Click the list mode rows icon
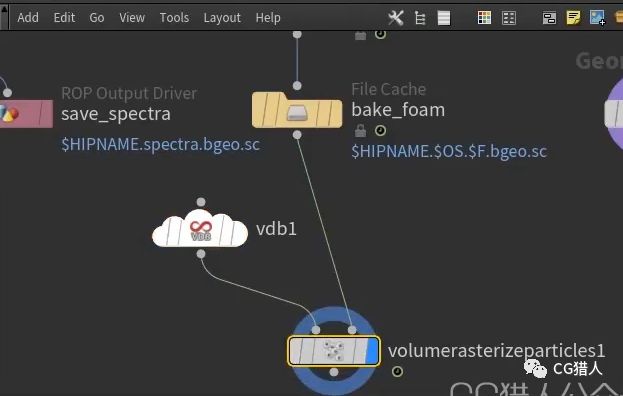 click(x=444, y=18)
